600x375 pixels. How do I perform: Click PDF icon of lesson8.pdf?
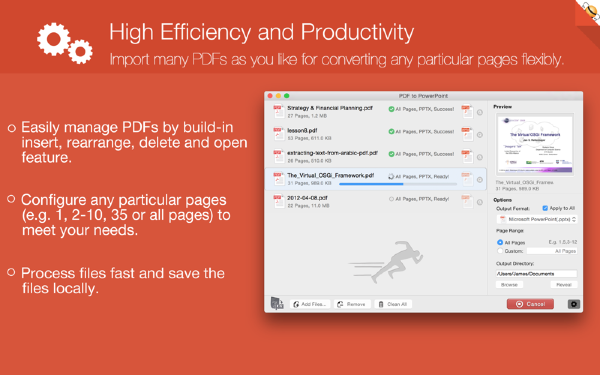point(279,134)
